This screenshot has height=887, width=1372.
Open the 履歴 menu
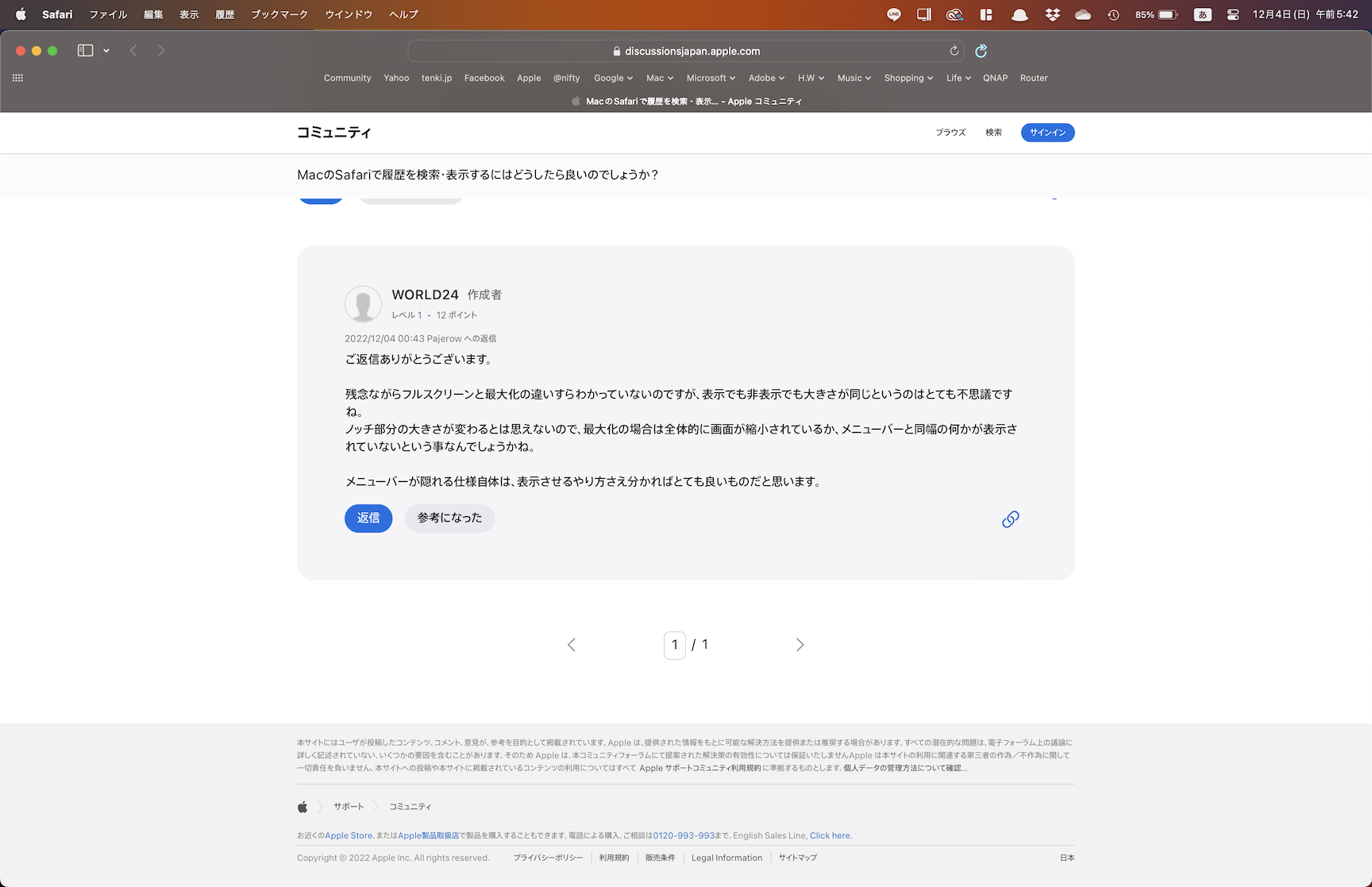(225, 14)
